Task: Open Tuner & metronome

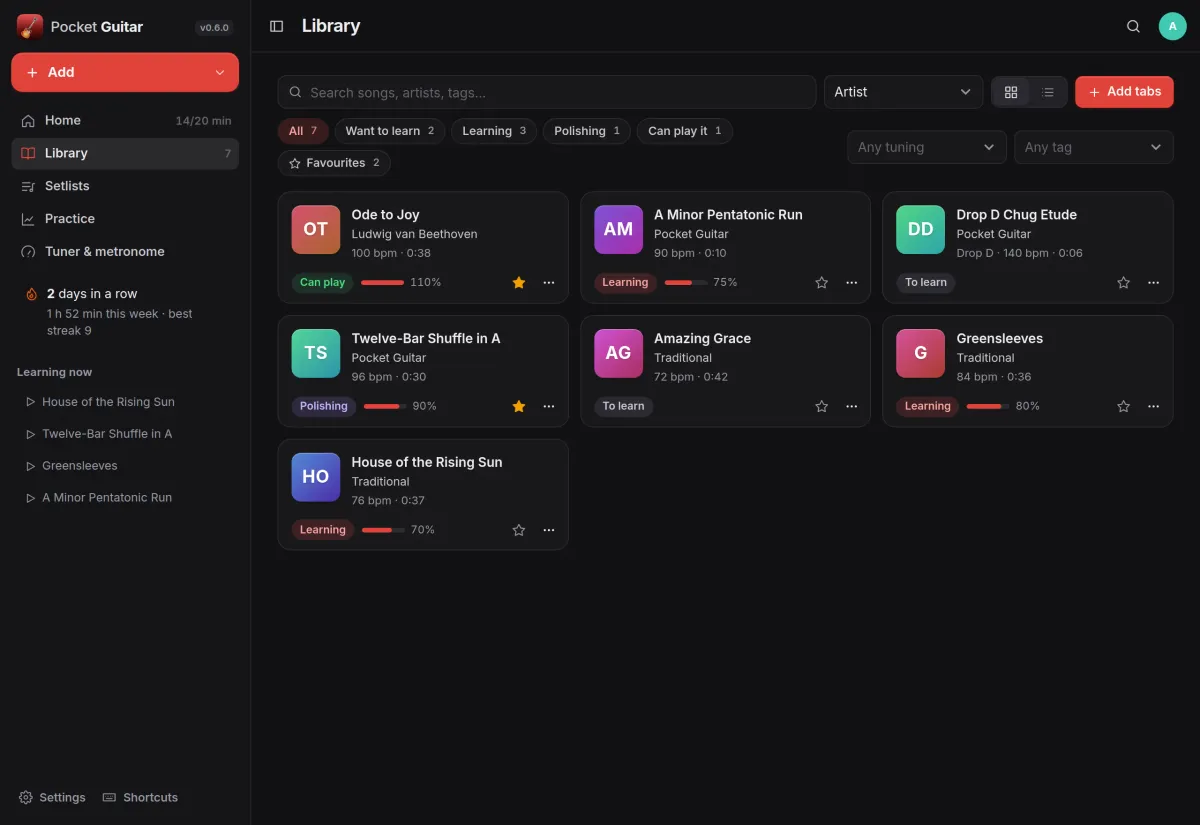Action: tap(125, 252)
